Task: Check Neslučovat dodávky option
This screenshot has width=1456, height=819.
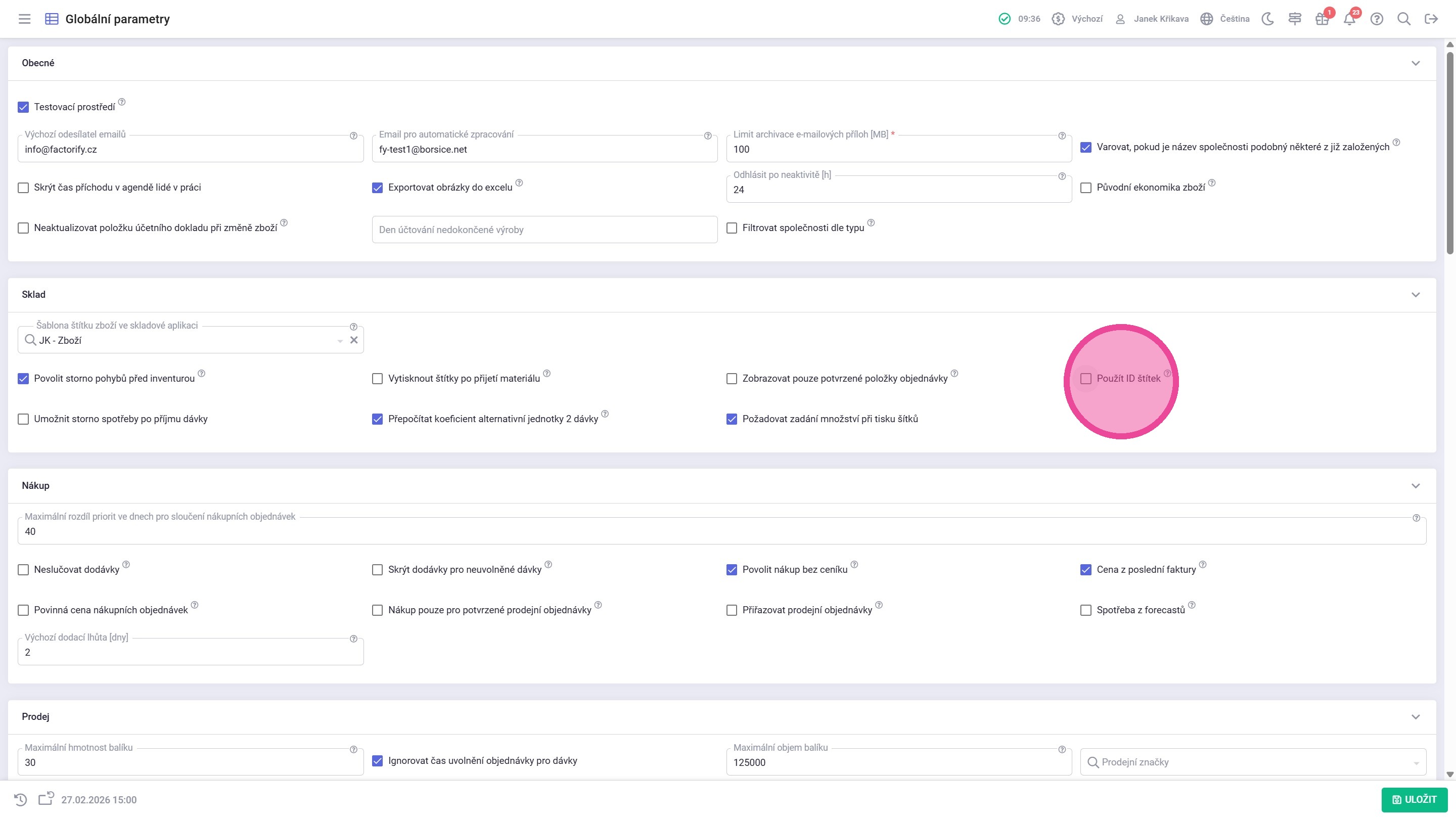Action: point(23,570)
